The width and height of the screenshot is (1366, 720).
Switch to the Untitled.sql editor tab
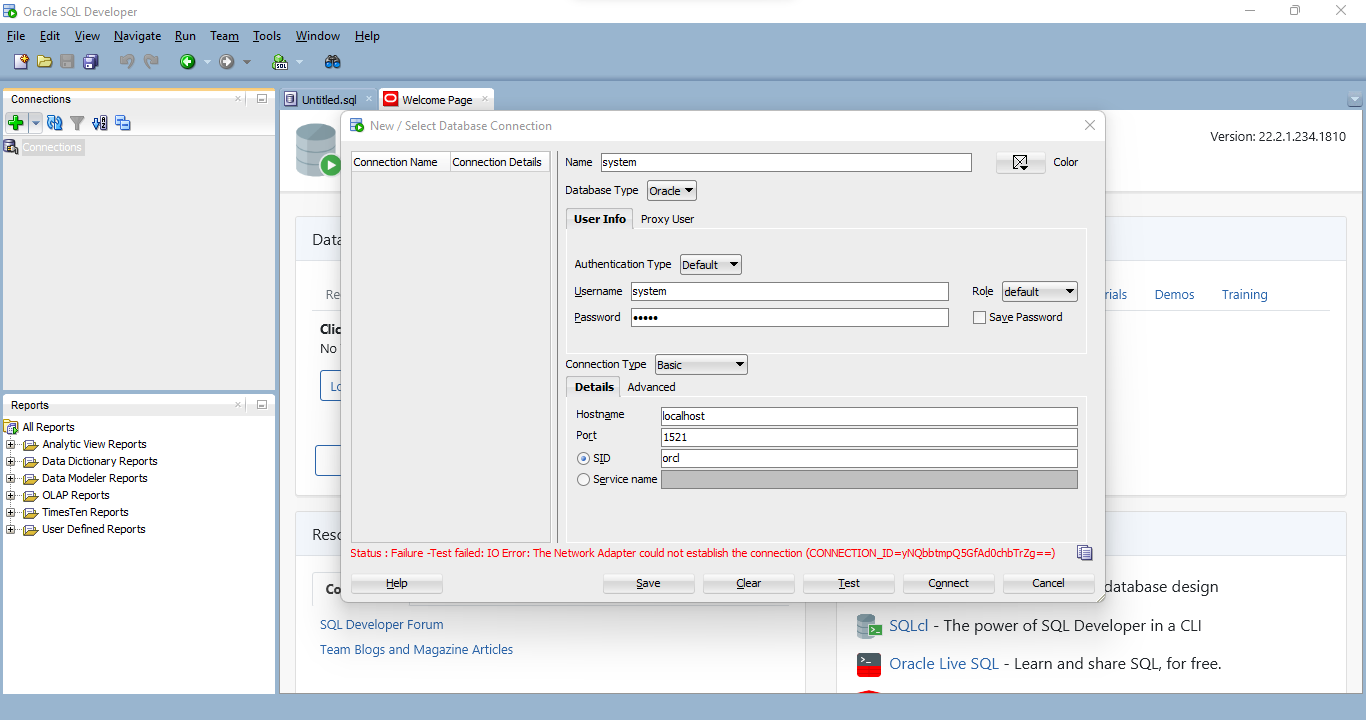click(329, 100)
